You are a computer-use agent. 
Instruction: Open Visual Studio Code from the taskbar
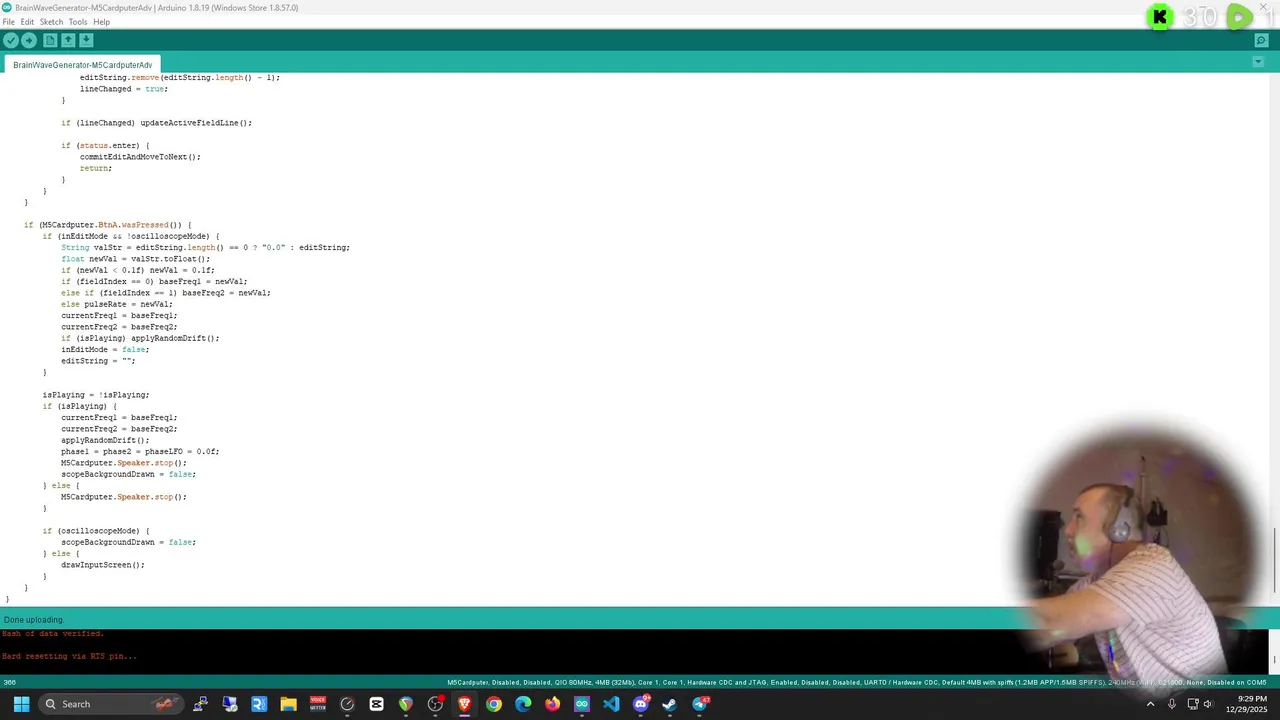(611, 704)
